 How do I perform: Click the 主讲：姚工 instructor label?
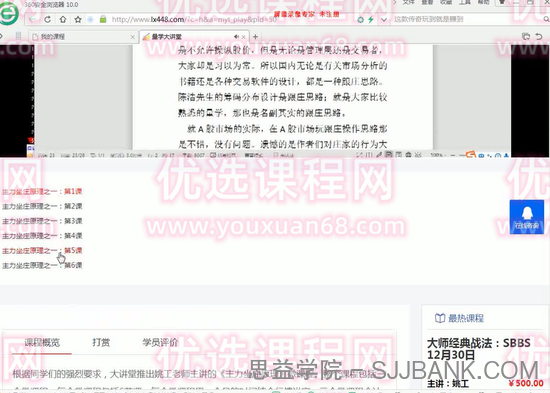448,384
